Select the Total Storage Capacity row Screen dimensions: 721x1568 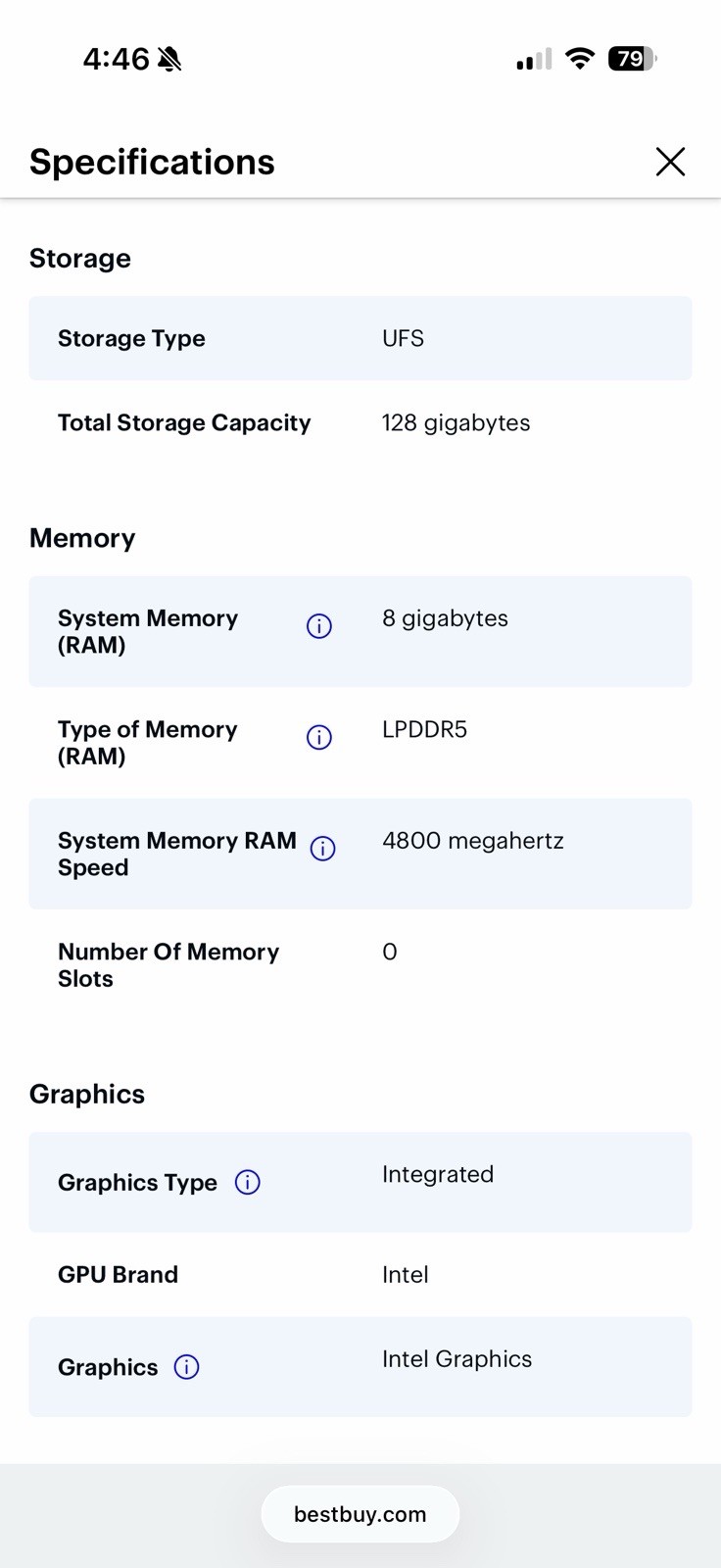pos(360,422)
